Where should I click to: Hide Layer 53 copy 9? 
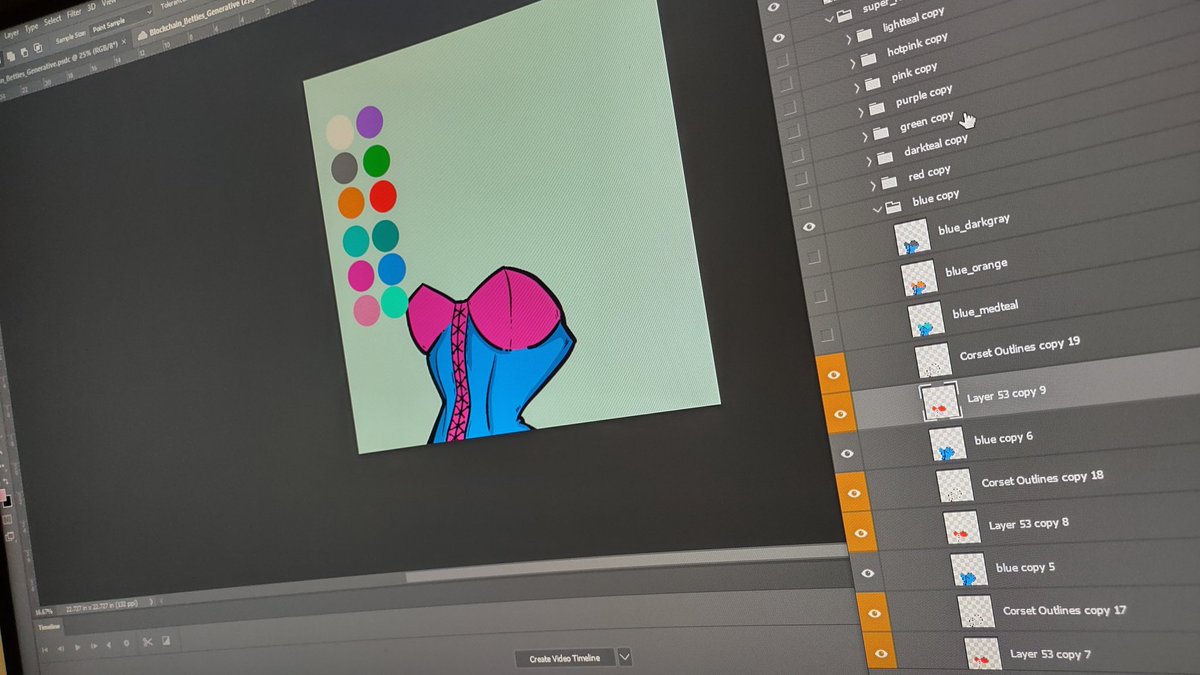840,413
